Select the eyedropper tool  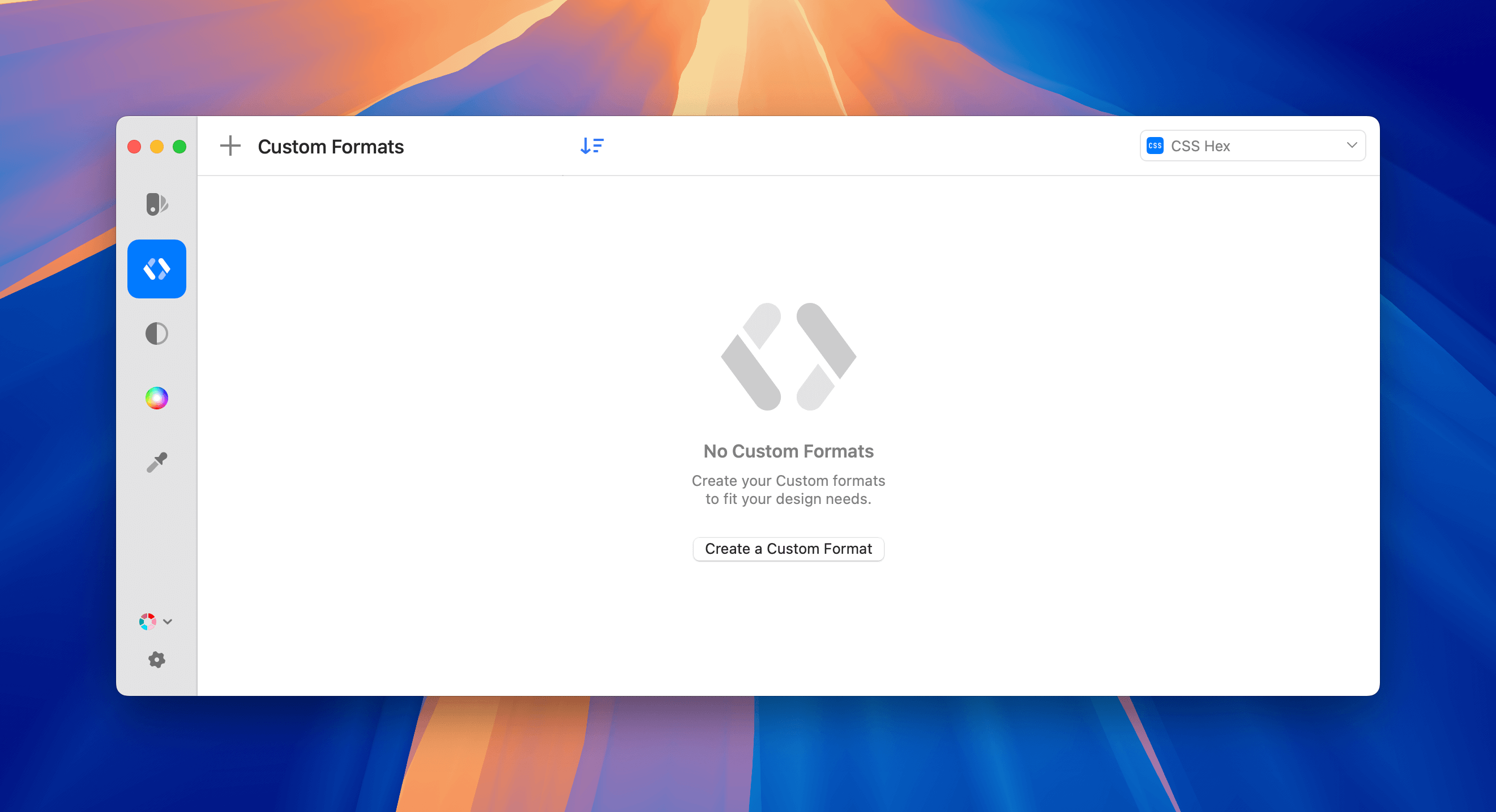tap(156, 461)
